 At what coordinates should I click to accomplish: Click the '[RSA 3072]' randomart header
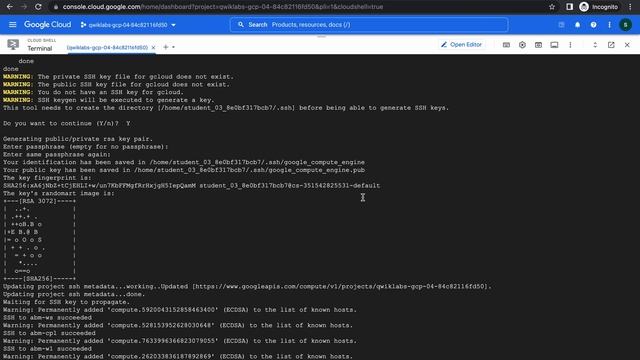[40, 201]
